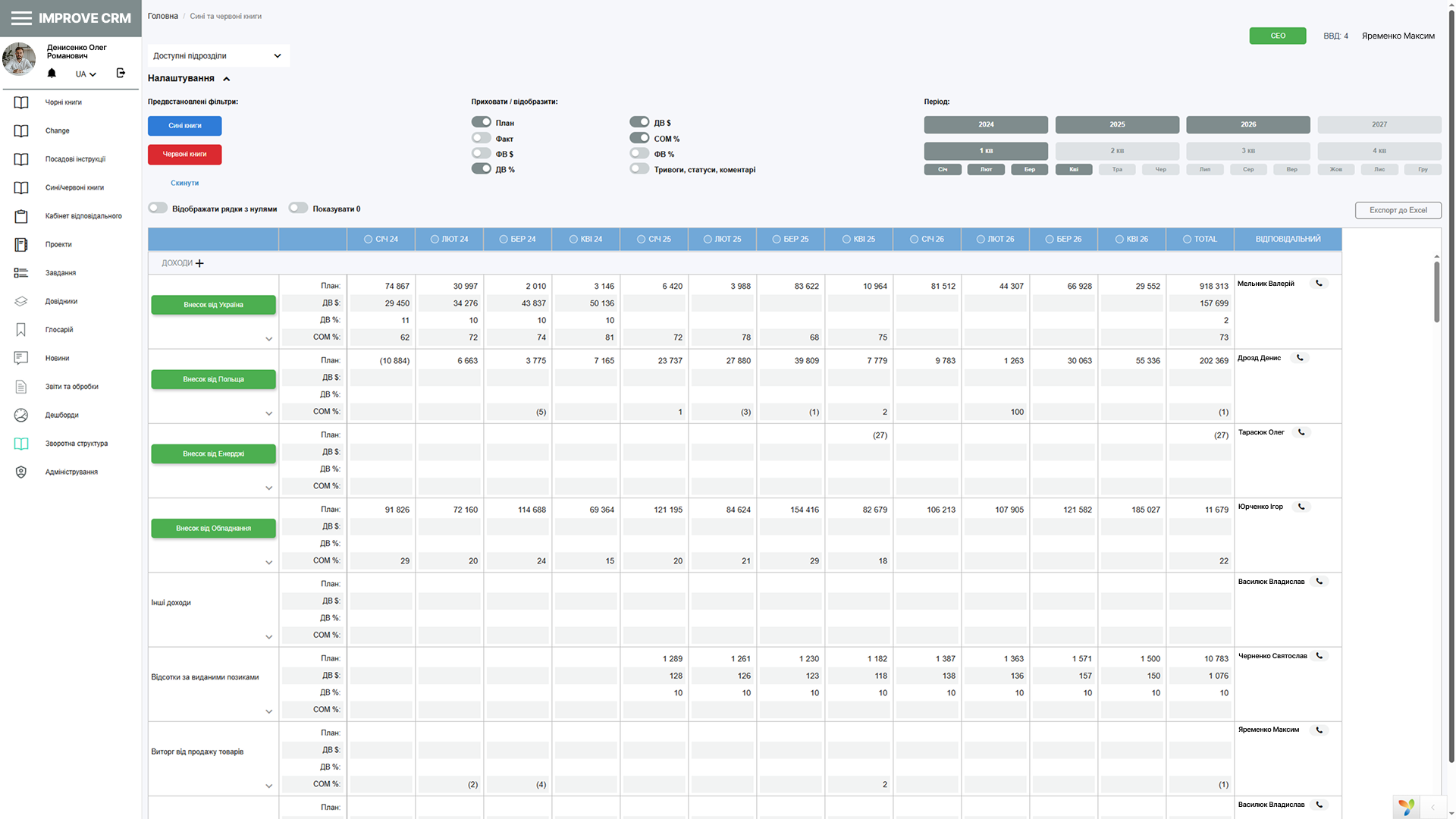Click phone icon next to Мельник Валерій
Image resolution: width=1456 pixels, height=819 pixels.
1319,284
